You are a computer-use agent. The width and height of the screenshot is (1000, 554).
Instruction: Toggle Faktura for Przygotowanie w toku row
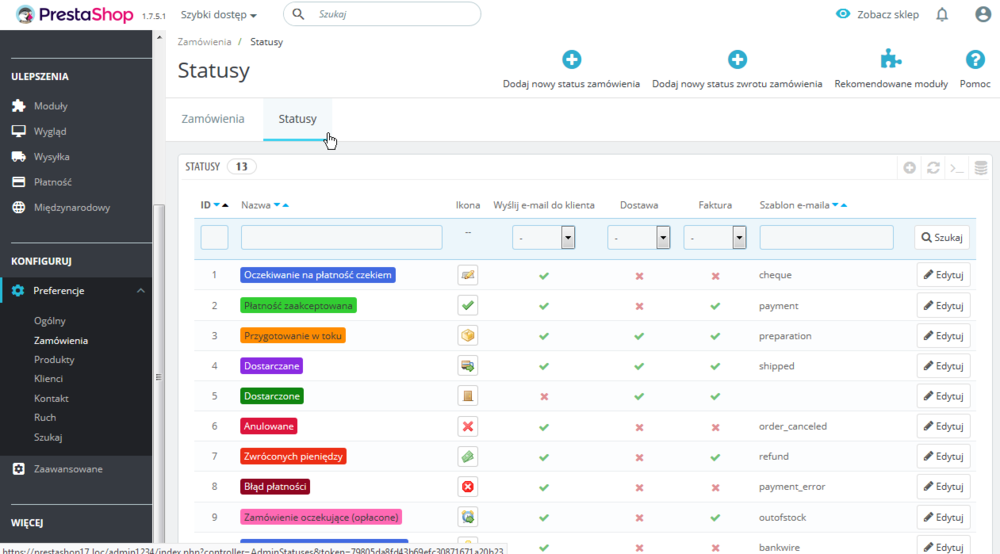715,336
